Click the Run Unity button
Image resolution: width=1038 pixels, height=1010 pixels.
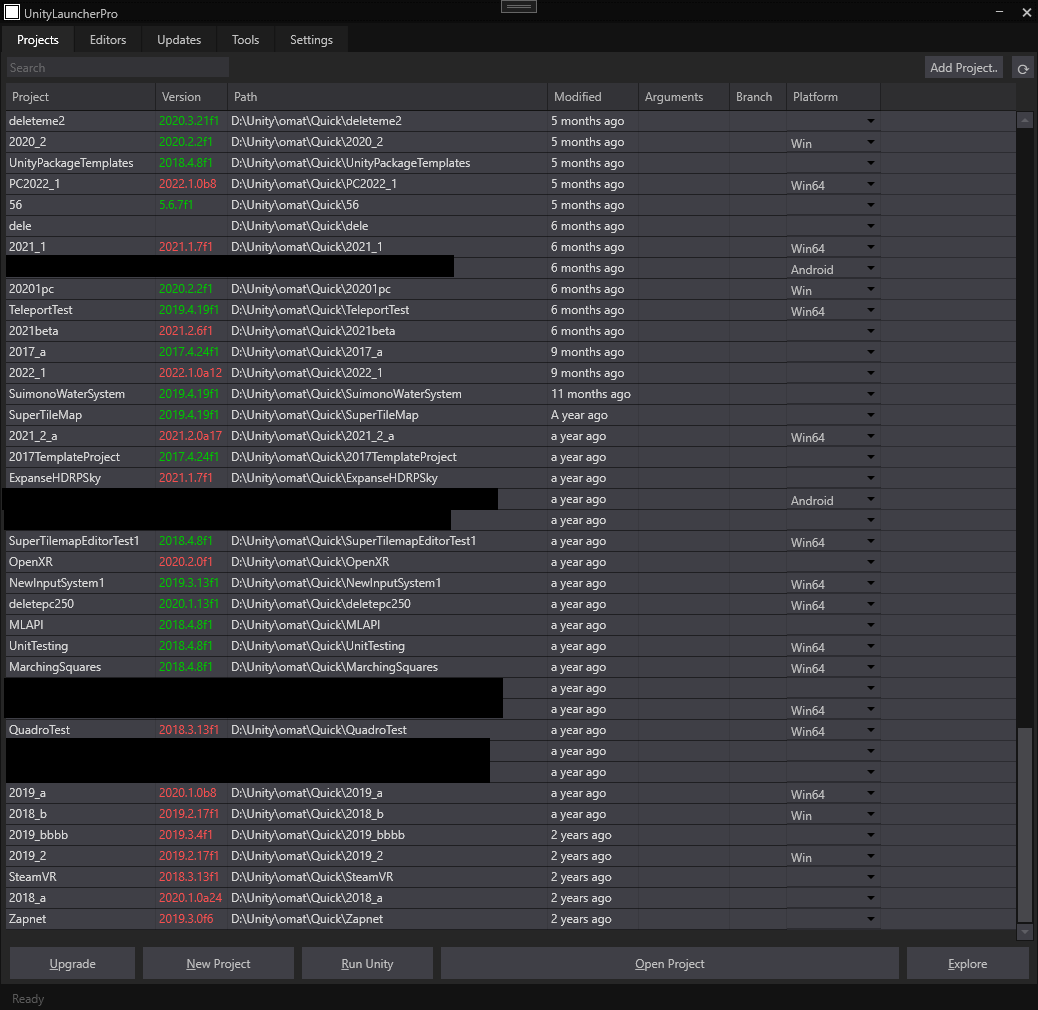click(367, 964)
